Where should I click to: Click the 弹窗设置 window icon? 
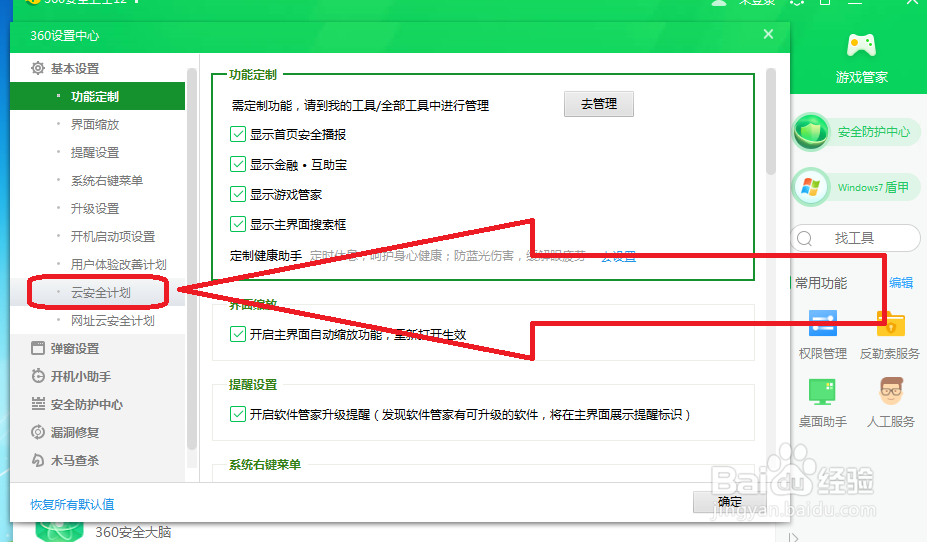click(38, 348)
